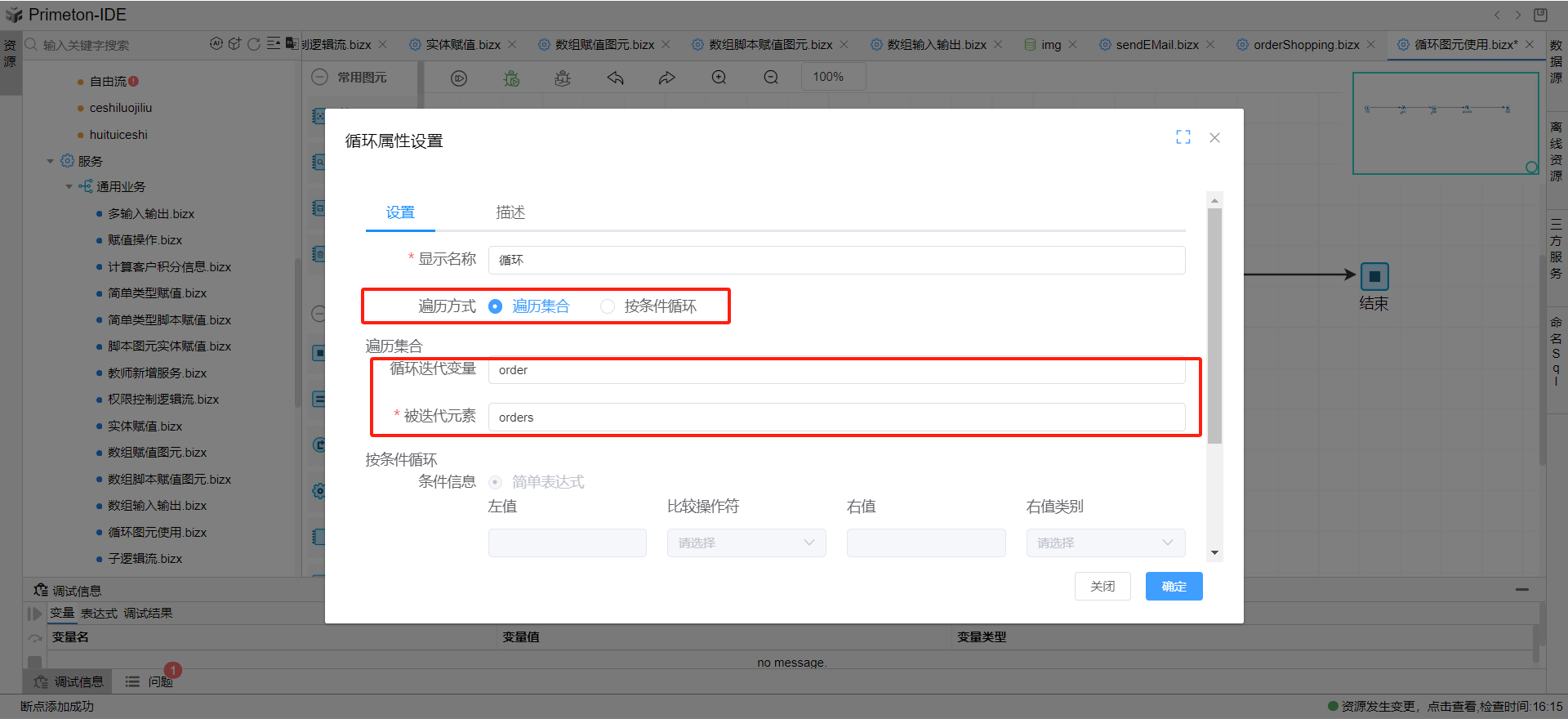Image resolution: width=1568 pixels, height=719 pixels.
Task: Click the 被迭代元素 input field
Action: [836, 418]
